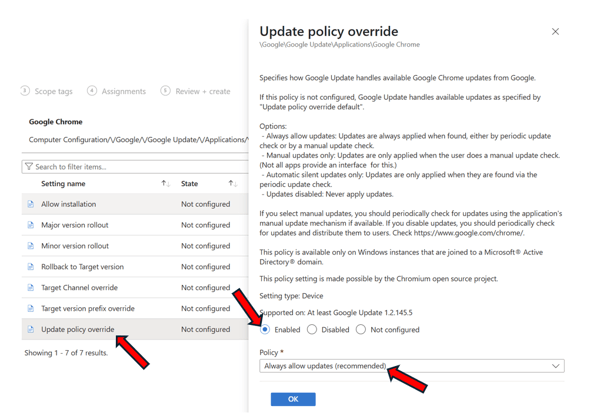Open the Rollback to Target version setting
The image size is (600, 413).
point(82,267)
